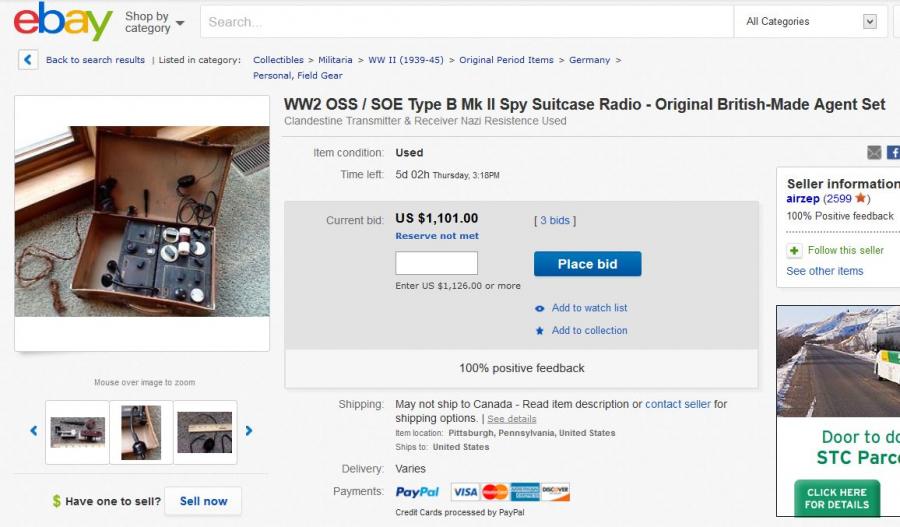
Task: Click the 3 bids link
Action: point(555,220)
